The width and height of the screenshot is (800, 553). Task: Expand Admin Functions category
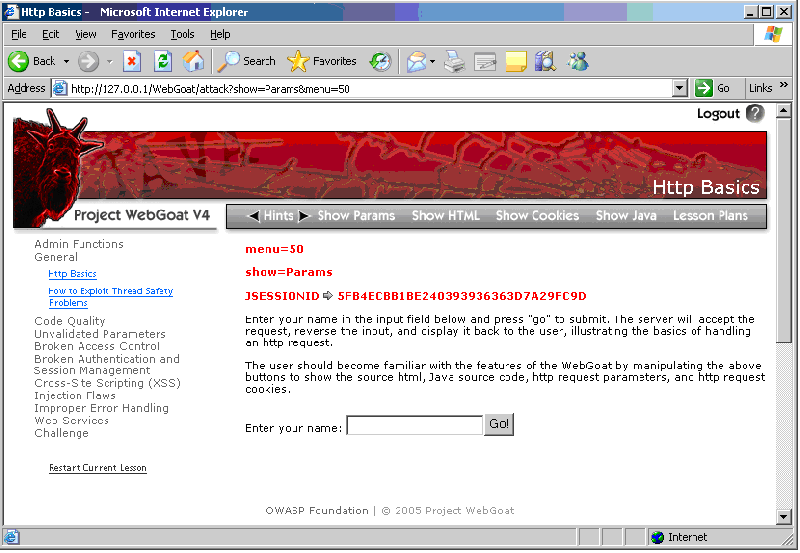[79, 244]
